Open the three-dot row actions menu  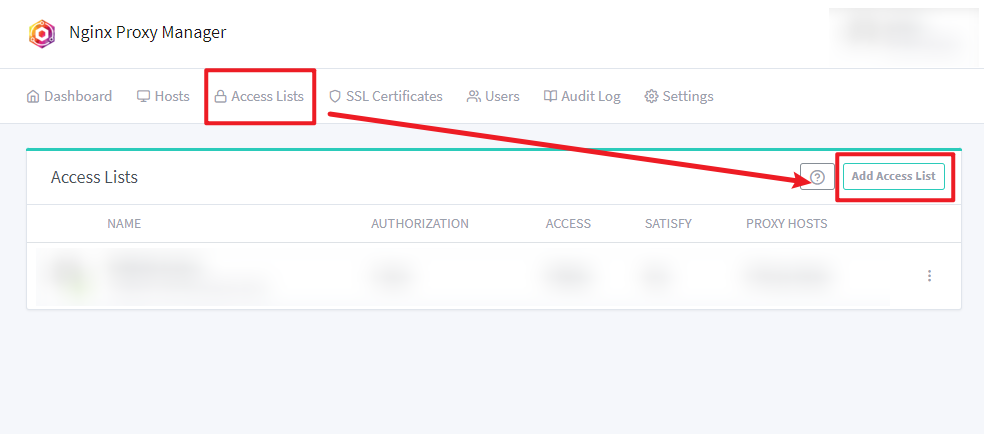point(930,276)
